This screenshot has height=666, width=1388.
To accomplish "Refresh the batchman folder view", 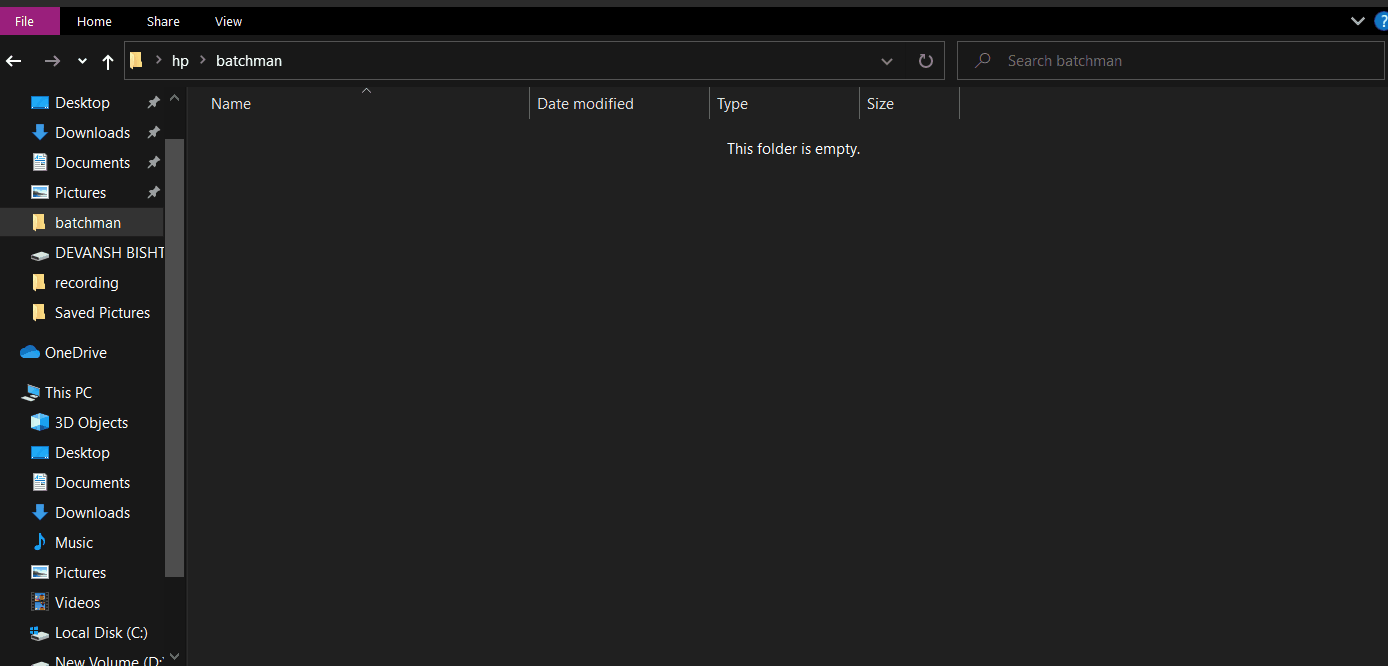I will [x=925, y=61].
